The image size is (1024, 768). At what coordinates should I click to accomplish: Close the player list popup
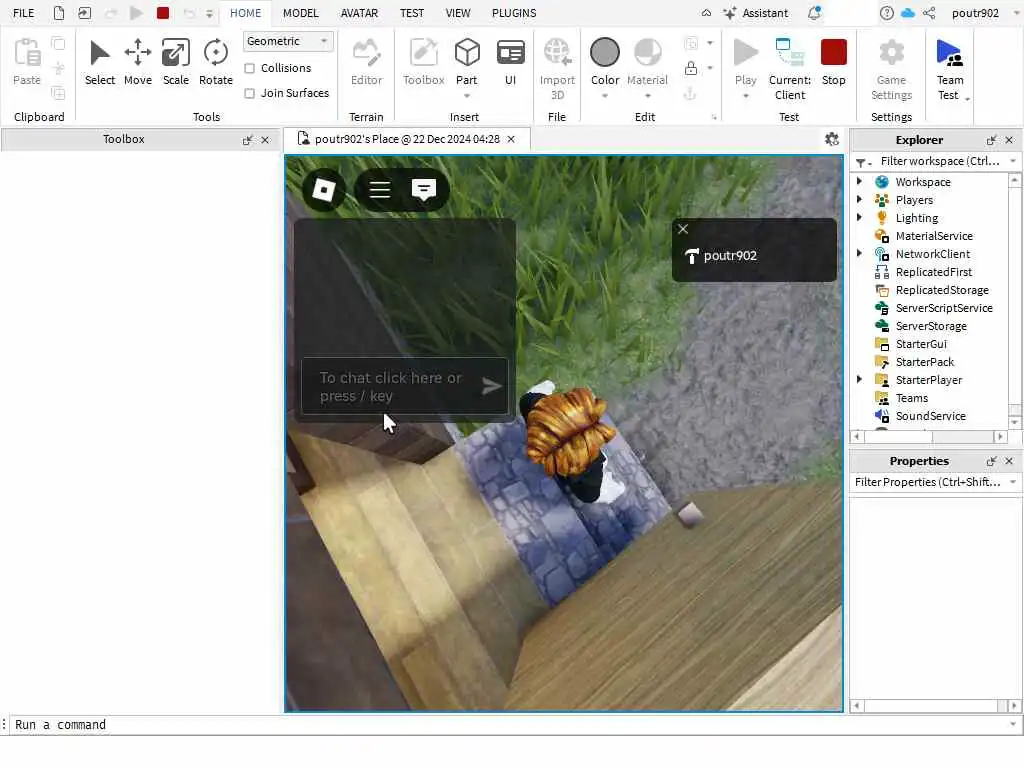pos(682,229)
